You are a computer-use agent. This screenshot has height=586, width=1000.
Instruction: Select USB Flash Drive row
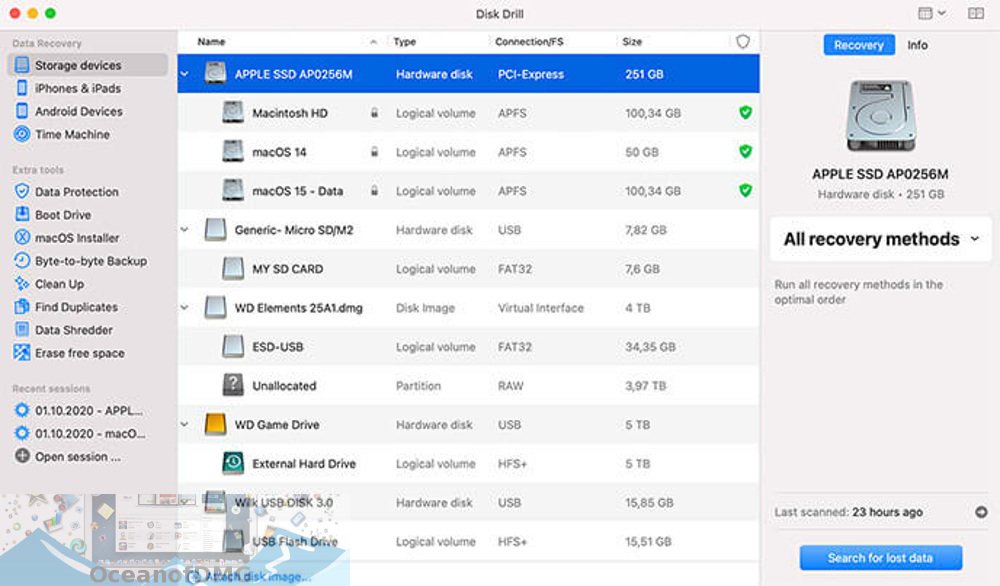[x=468, y=541]
